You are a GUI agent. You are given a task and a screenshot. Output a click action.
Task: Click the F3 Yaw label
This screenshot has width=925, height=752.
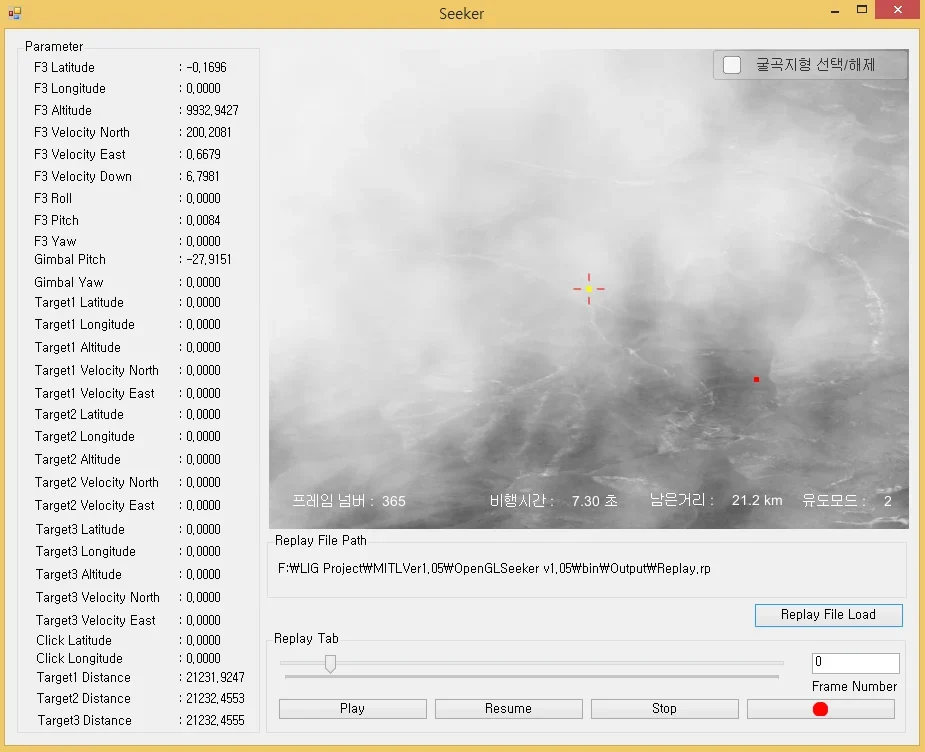tap(55, 241)
